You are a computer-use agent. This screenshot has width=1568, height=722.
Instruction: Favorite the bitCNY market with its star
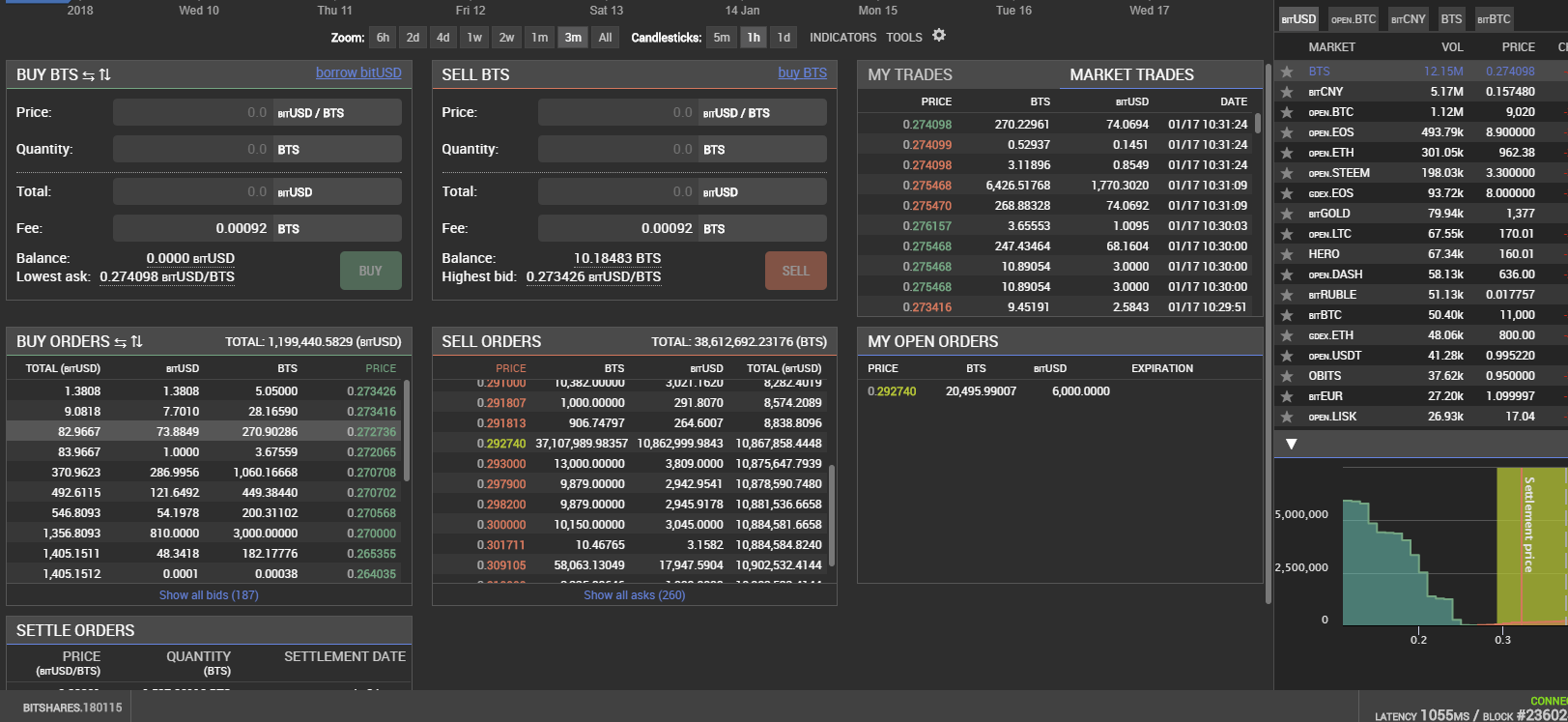click(1287, 92)
